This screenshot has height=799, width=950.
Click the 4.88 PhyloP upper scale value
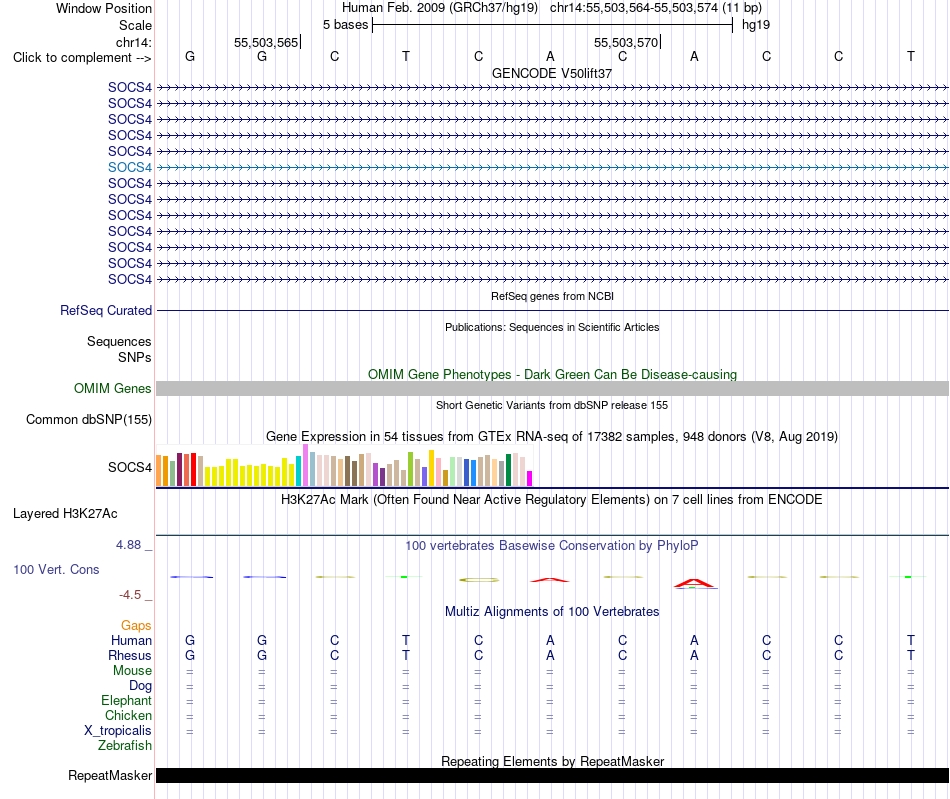(128, 545)
